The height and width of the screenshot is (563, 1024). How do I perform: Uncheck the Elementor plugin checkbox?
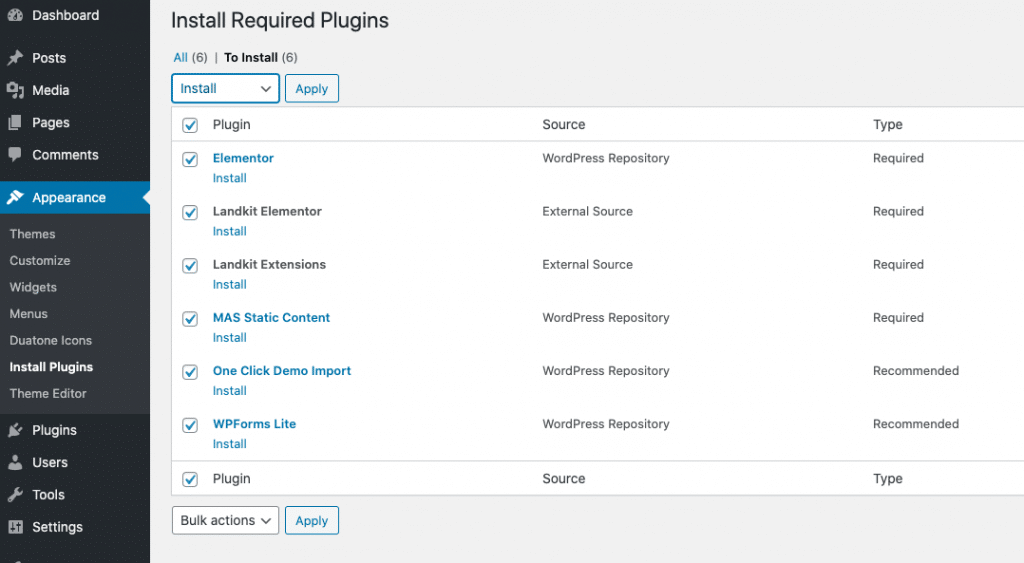tap(190, 159)
